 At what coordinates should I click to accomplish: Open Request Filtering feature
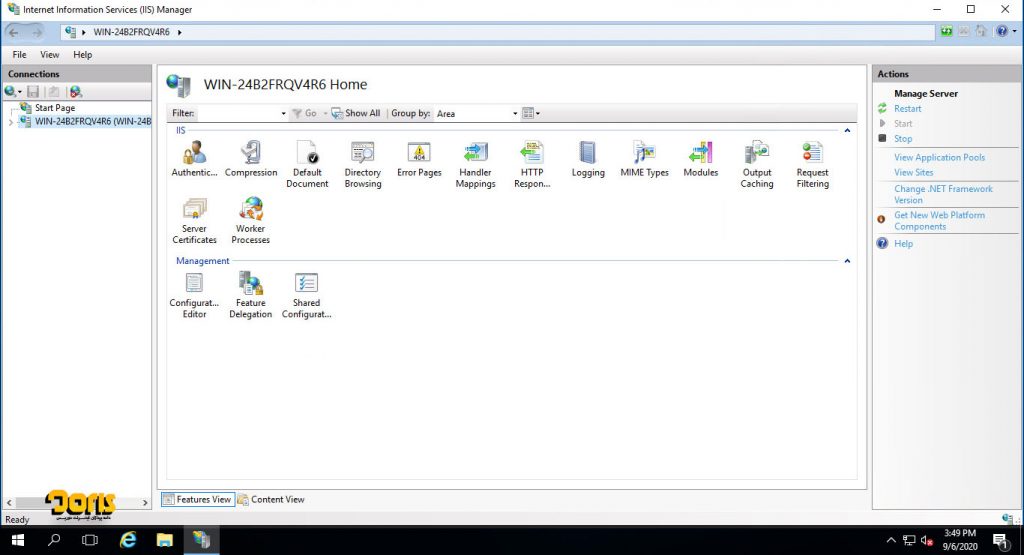click(x=812, y=165)
